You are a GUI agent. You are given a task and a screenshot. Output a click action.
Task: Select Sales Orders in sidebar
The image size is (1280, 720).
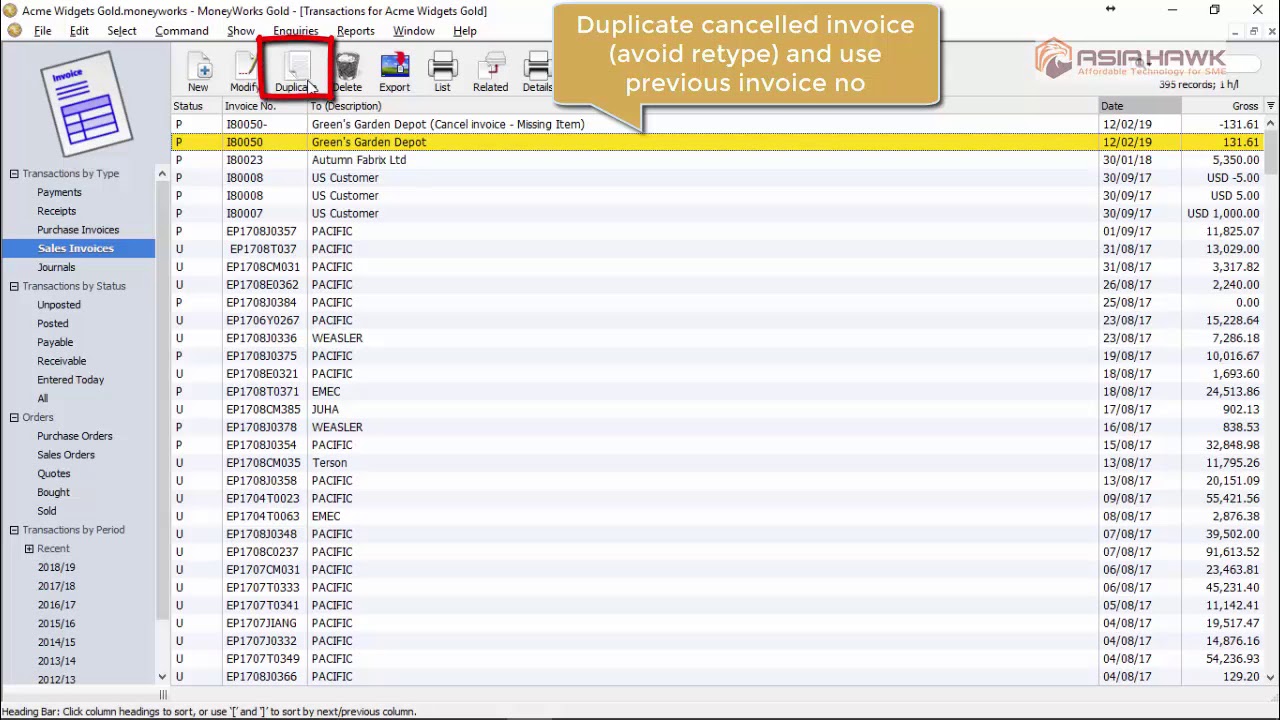[66, 455]
